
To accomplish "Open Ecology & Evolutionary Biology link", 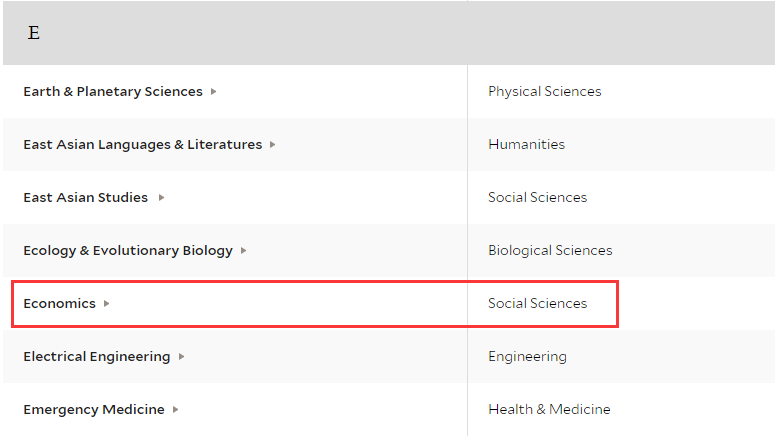I will tap(128, 251).
